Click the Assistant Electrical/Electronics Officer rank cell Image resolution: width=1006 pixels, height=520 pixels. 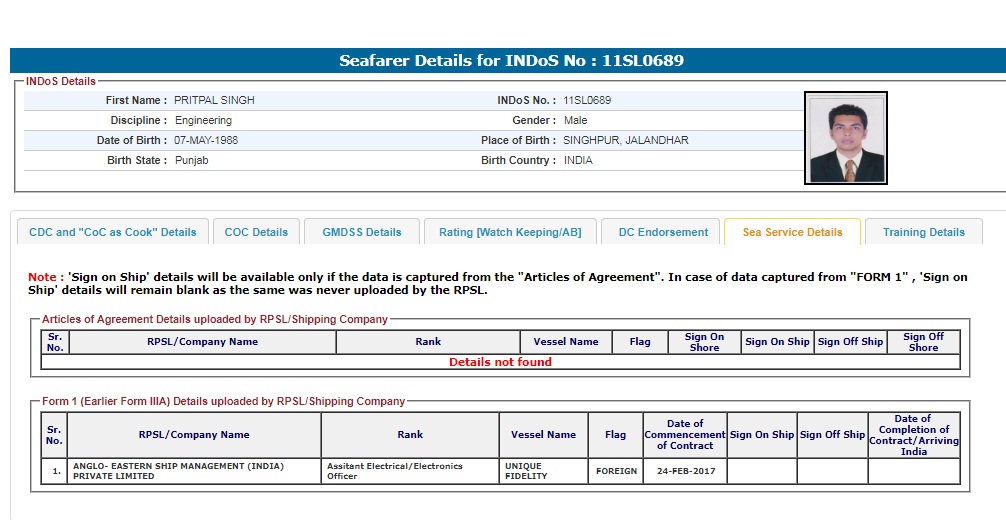click(x=410, y=471)
